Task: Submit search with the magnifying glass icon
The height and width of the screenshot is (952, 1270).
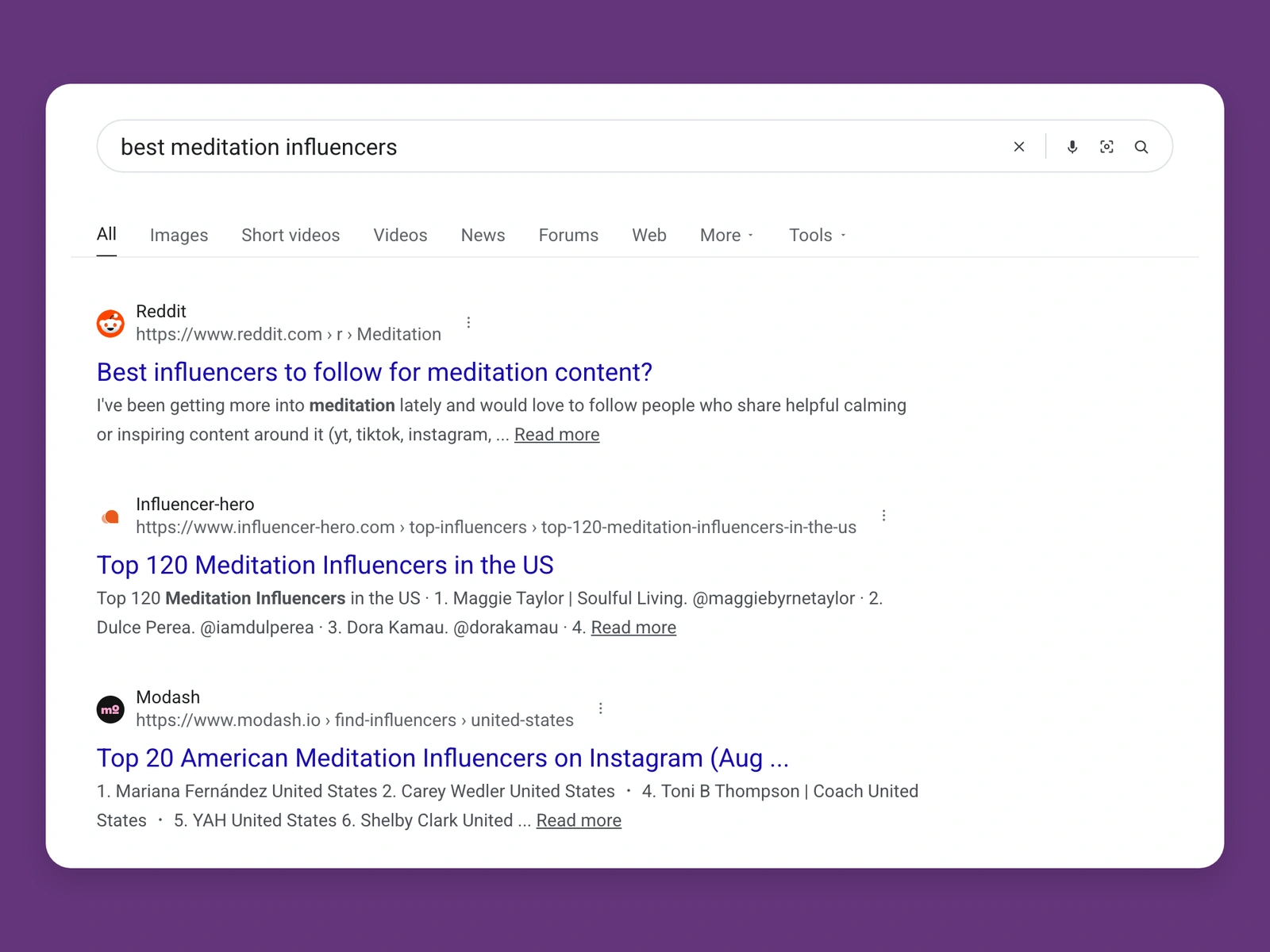Action: pos(1141,147)
